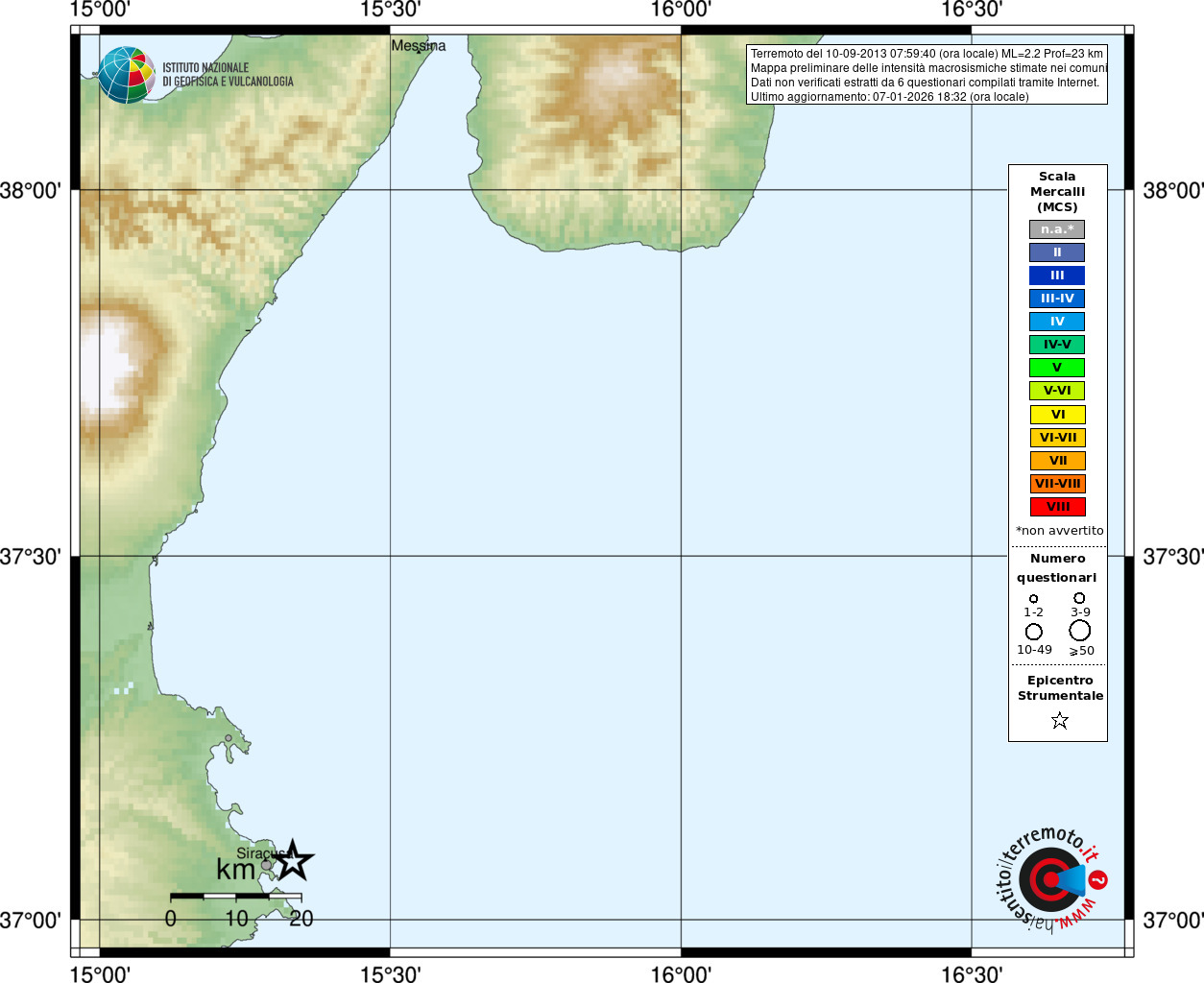Click the Siracusa city marker dot

266,865
